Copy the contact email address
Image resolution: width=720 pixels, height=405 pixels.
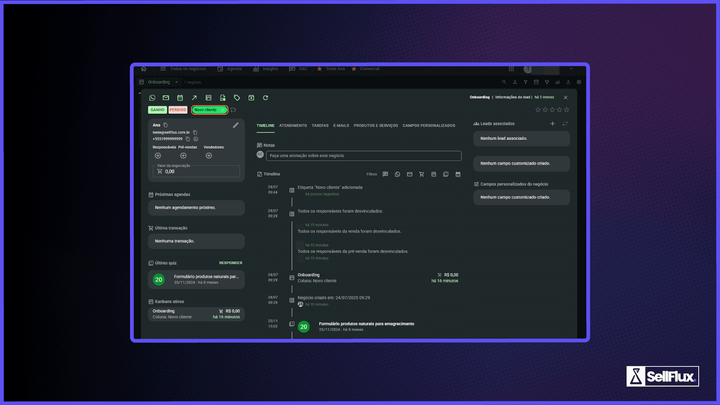pyautogui.click(x=195, y=132)
